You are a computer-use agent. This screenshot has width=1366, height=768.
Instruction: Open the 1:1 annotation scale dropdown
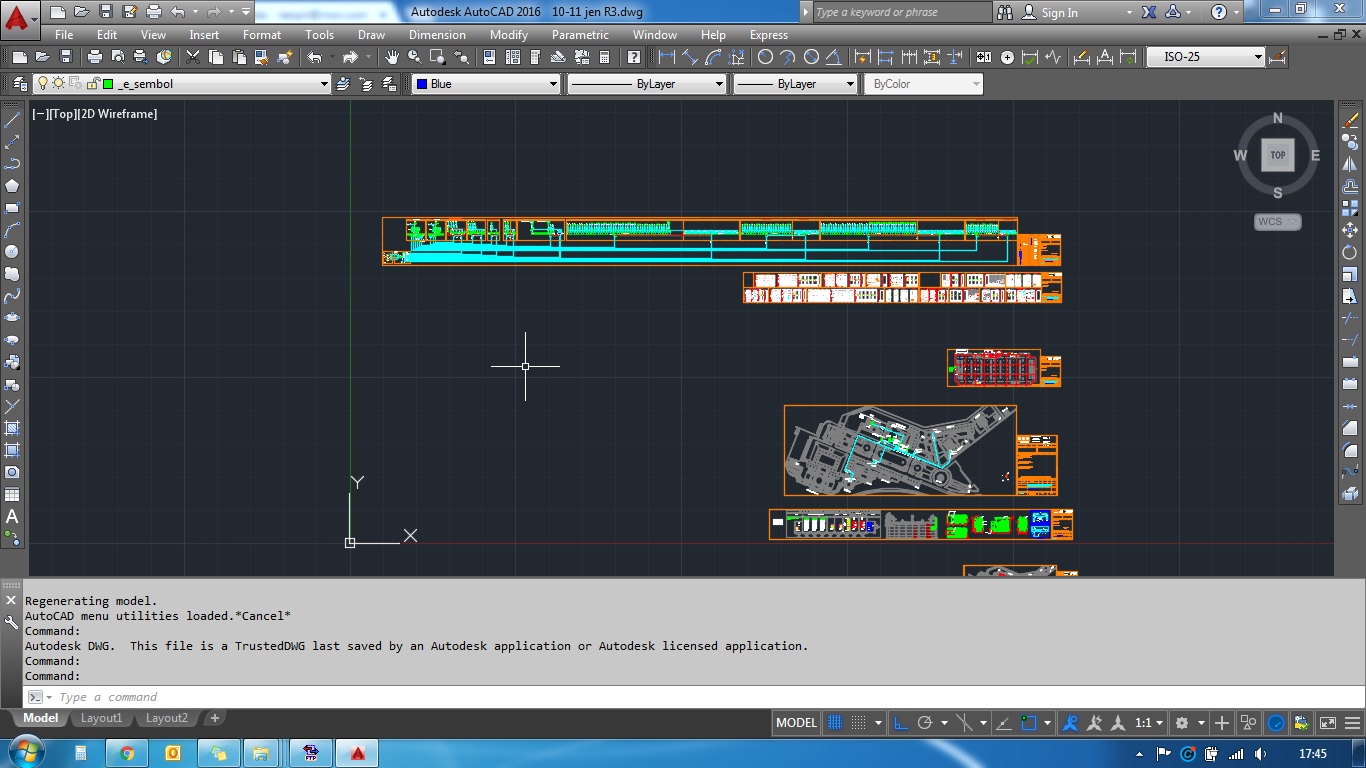(1150, 723)
